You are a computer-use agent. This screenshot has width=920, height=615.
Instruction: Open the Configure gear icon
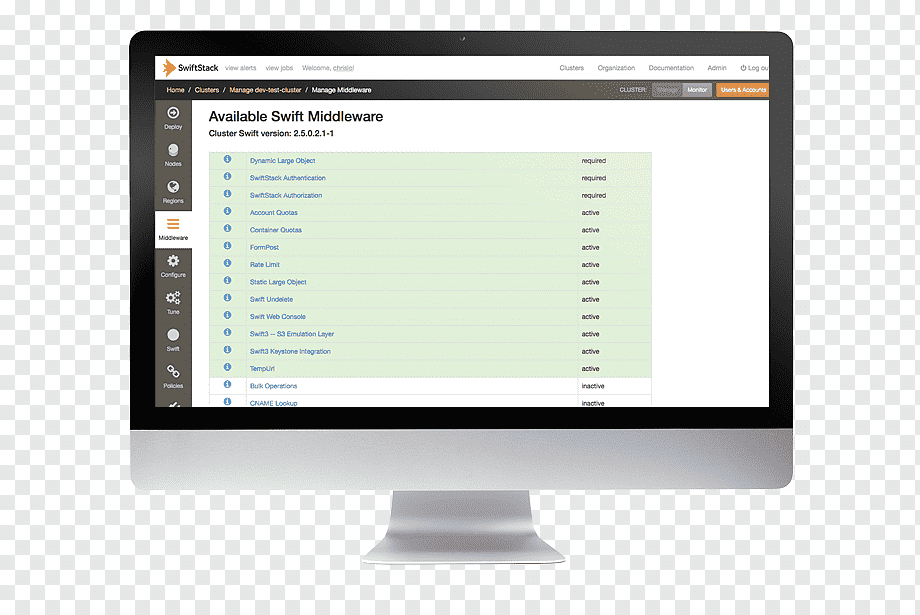pyautogui.click(x=173, y=261)
